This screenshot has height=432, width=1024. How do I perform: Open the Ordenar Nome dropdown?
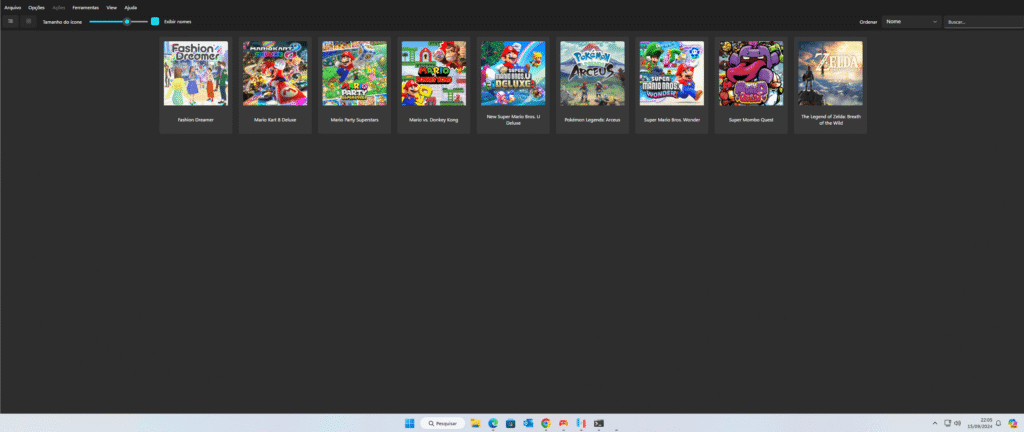click(x=911, y=22)
